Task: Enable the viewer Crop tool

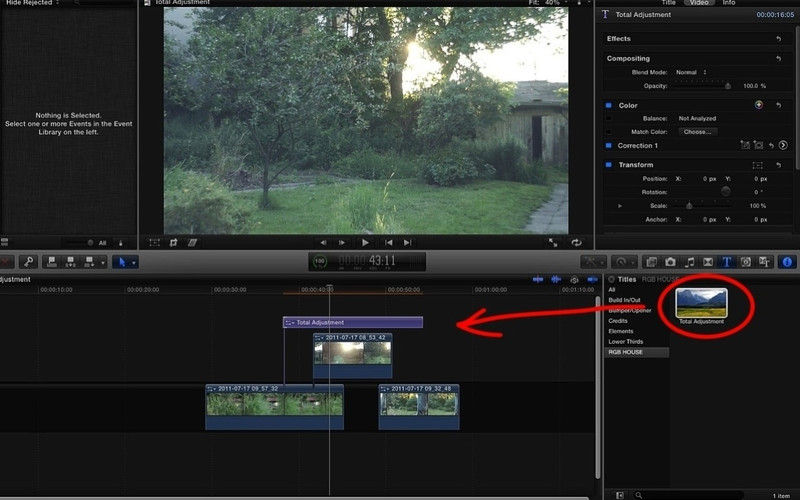Action: click(x=173, y=242)
